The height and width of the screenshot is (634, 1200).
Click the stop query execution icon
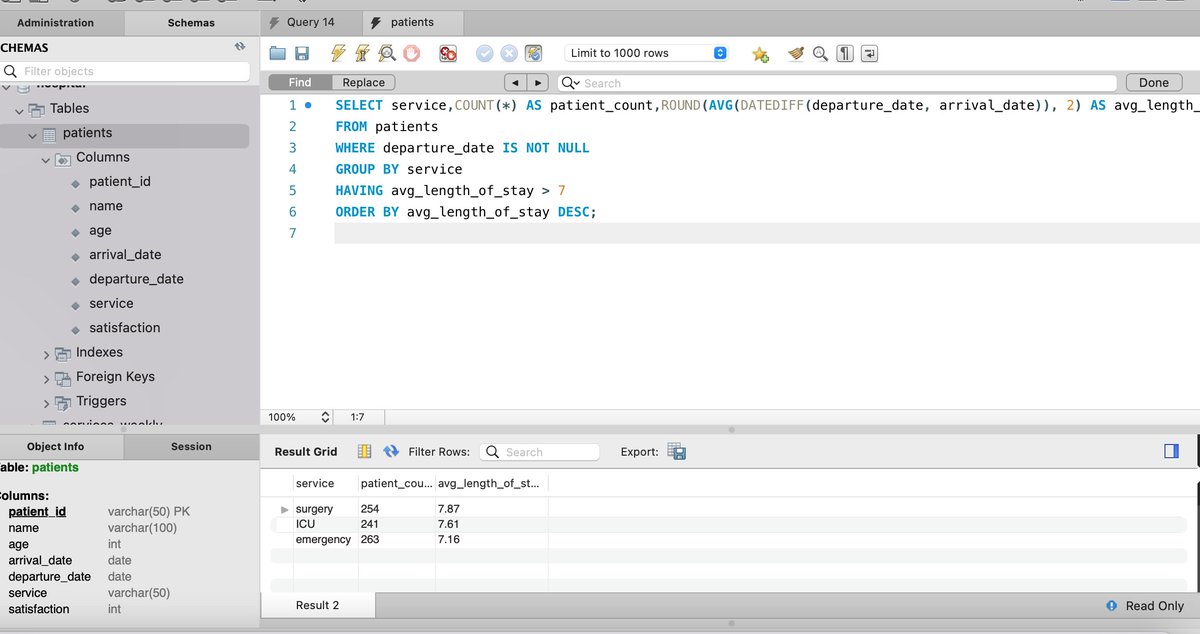[x=409, y=53]
